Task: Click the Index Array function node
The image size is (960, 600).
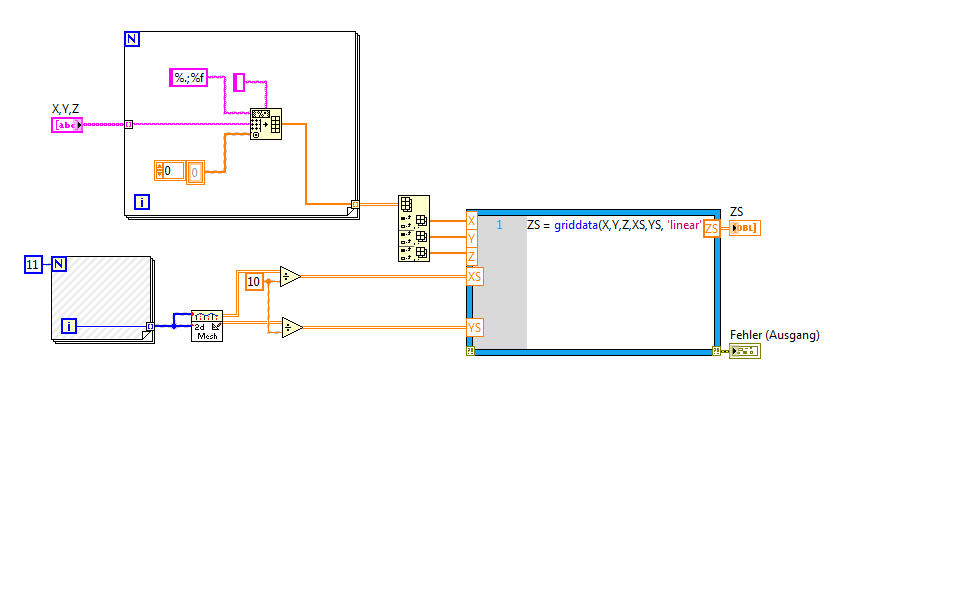Action: (x=414, y=228)
